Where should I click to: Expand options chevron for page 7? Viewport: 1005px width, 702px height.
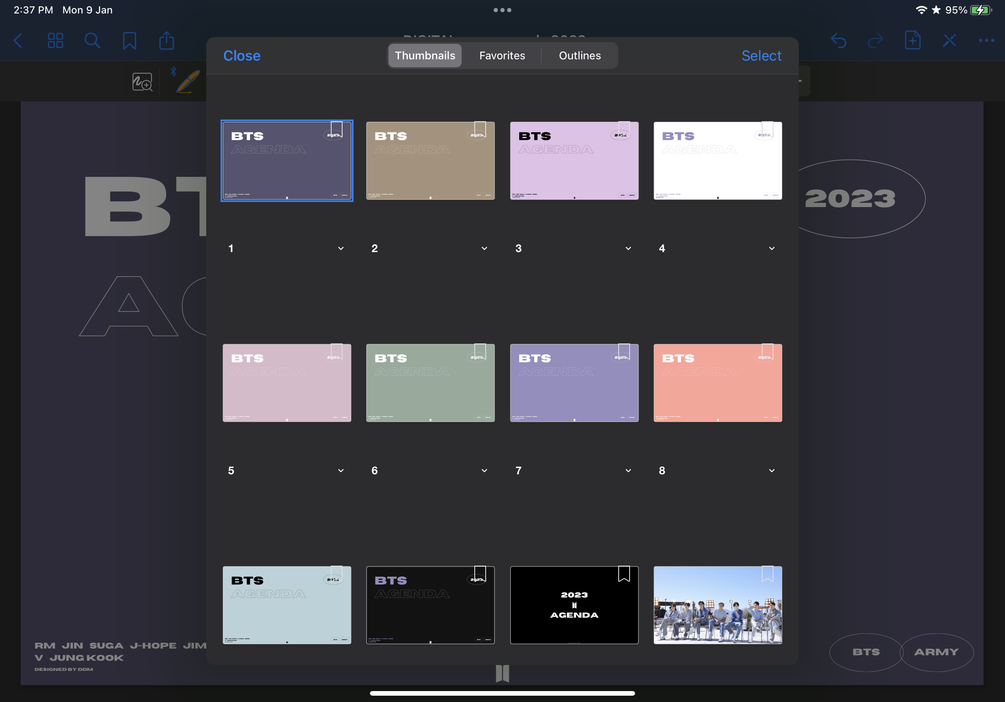coord(628,471)
